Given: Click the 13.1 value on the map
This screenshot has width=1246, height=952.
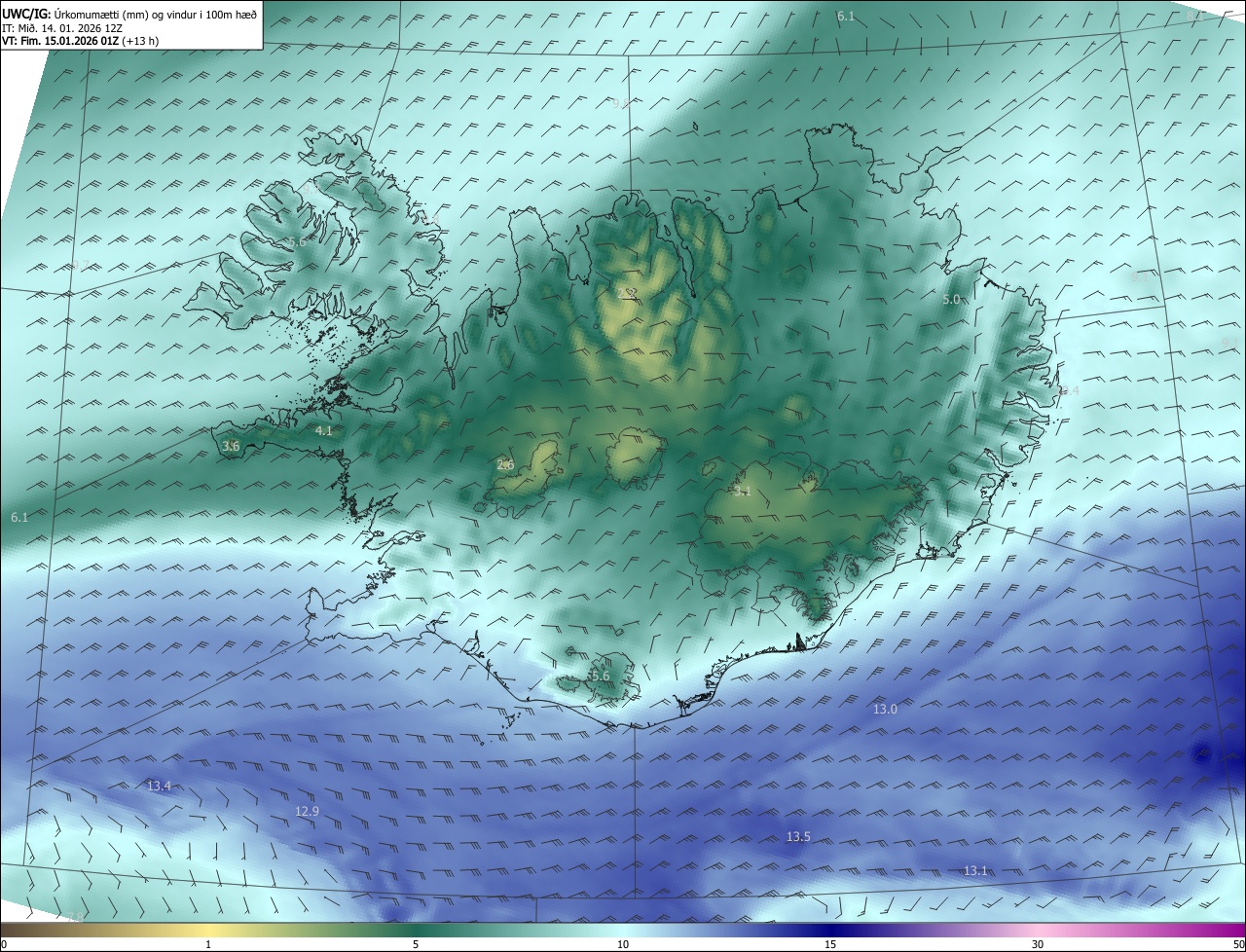Looking at the screenshot, I should [975, 870].
